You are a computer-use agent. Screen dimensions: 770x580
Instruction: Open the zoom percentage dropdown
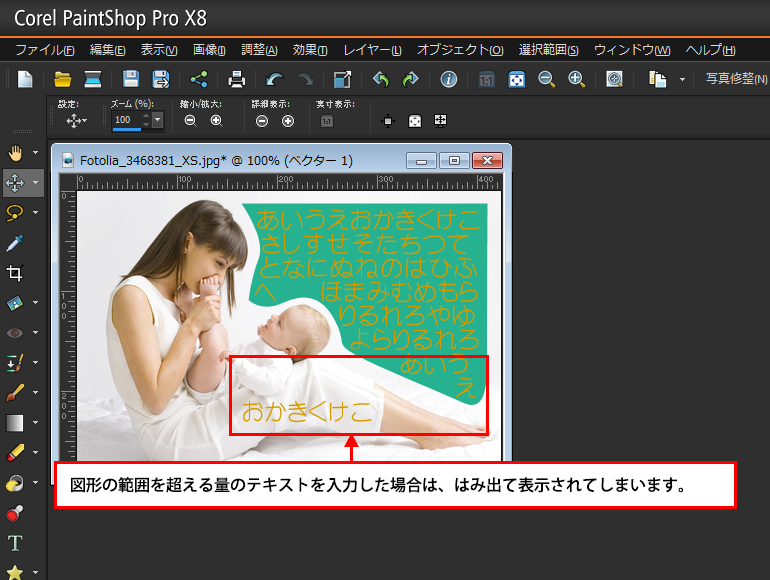point(158,119)
